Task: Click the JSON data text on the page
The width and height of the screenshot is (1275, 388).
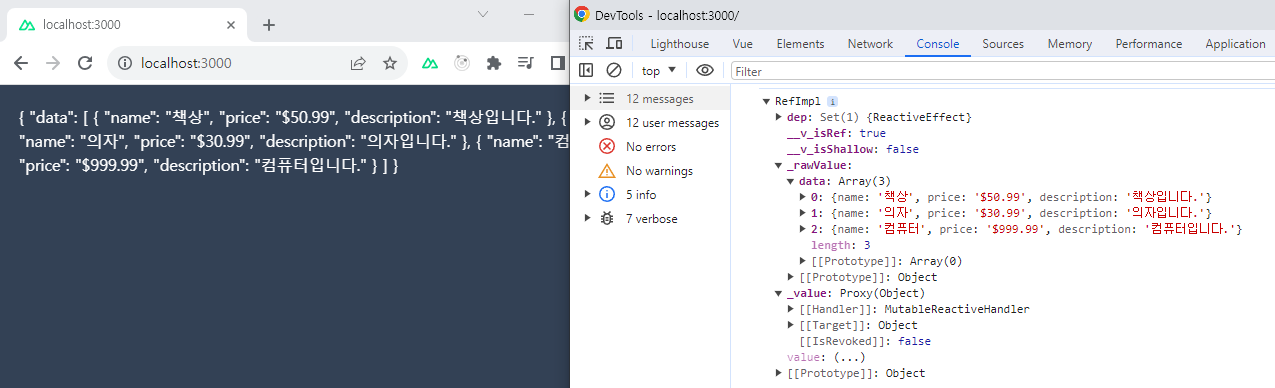Action: 294,141
